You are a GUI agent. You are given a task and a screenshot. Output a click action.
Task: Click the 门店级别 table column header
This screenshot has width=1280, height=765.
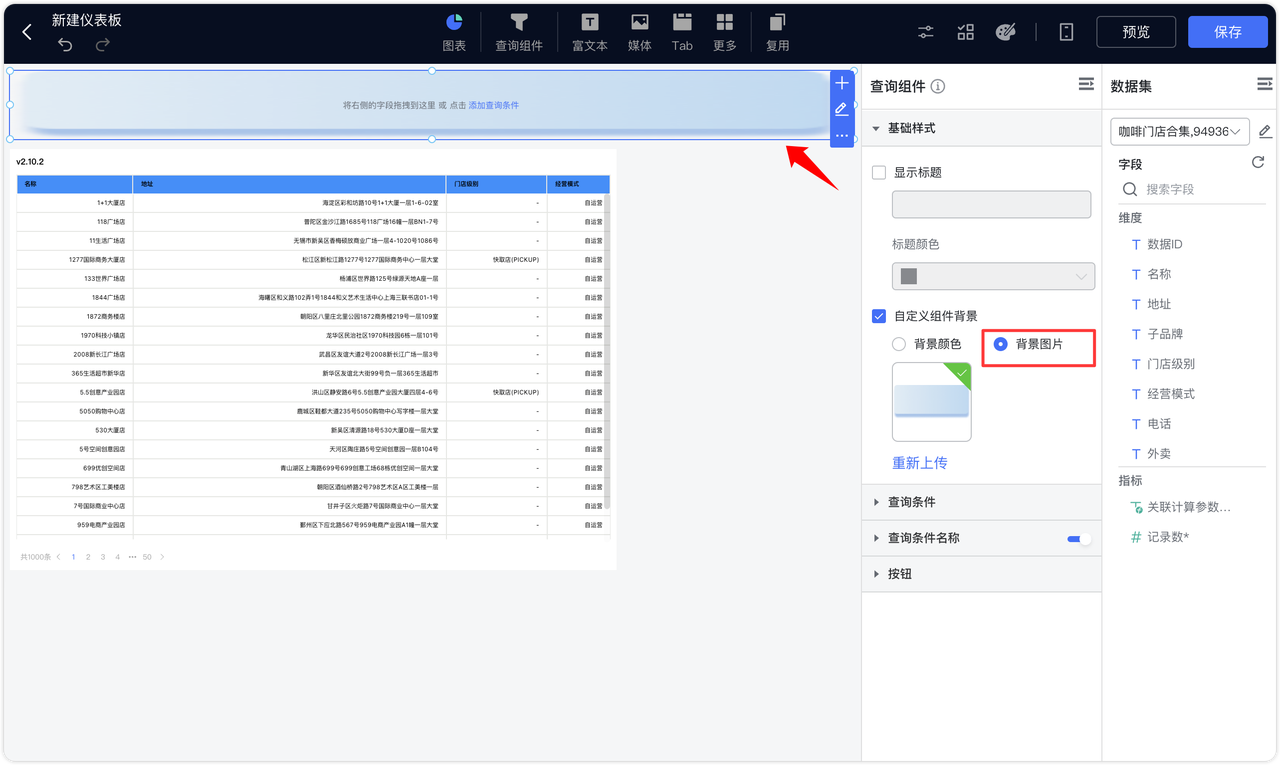coord(496,184)
